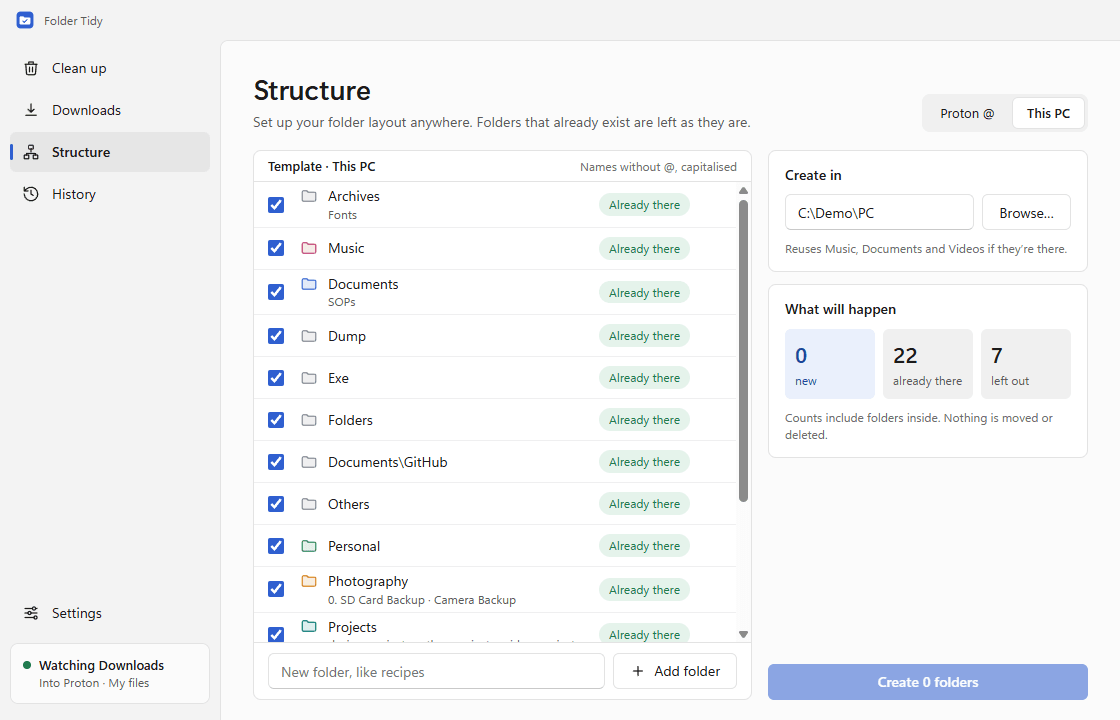This screenshot has height=720, width=1120.
Task: Click the green Watching Downloads status dot
Action: tap(27, 665)
